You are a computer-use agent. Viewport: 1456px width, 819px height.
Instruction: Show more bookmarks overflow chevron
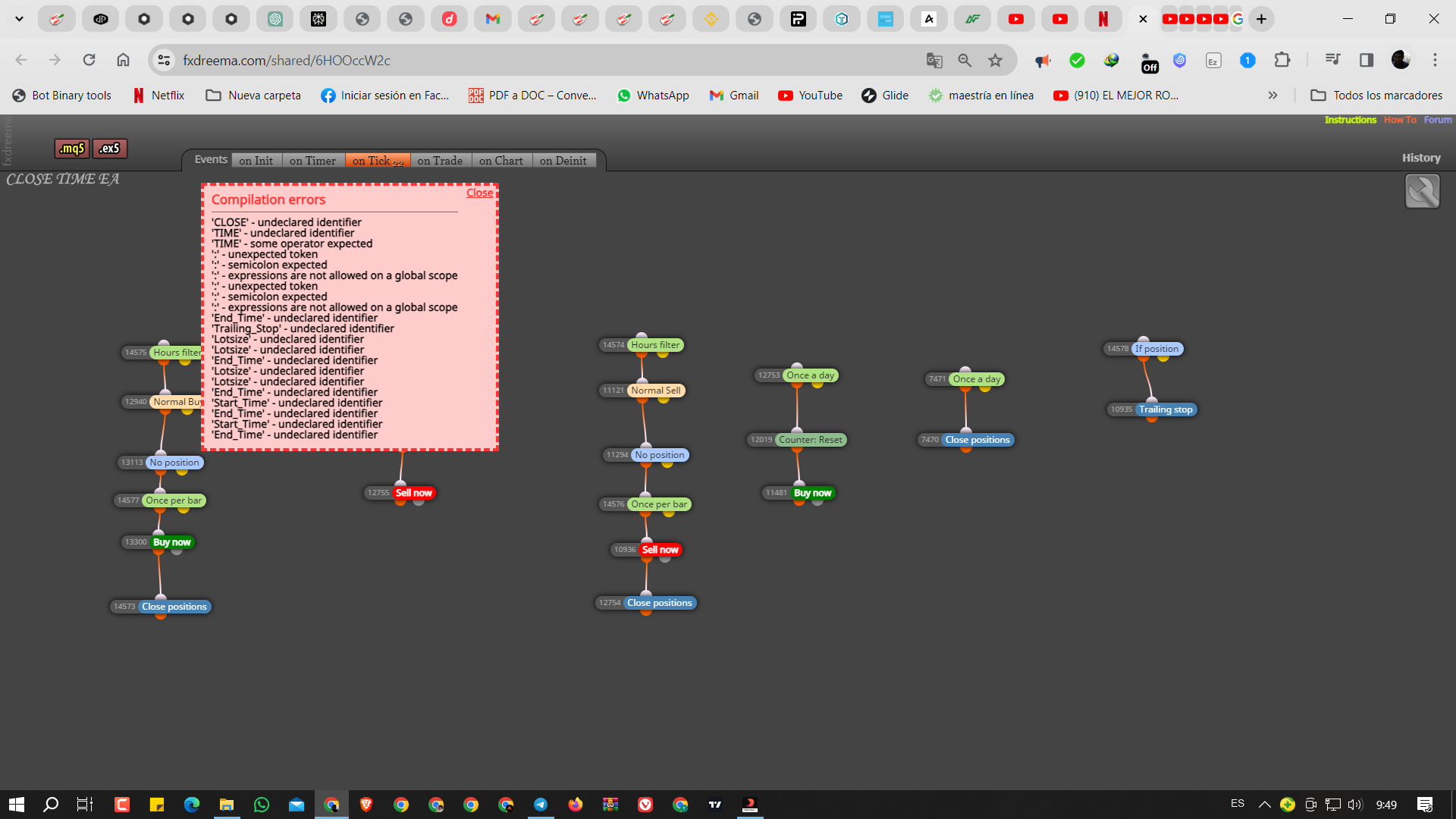[x=1272, y=95]
